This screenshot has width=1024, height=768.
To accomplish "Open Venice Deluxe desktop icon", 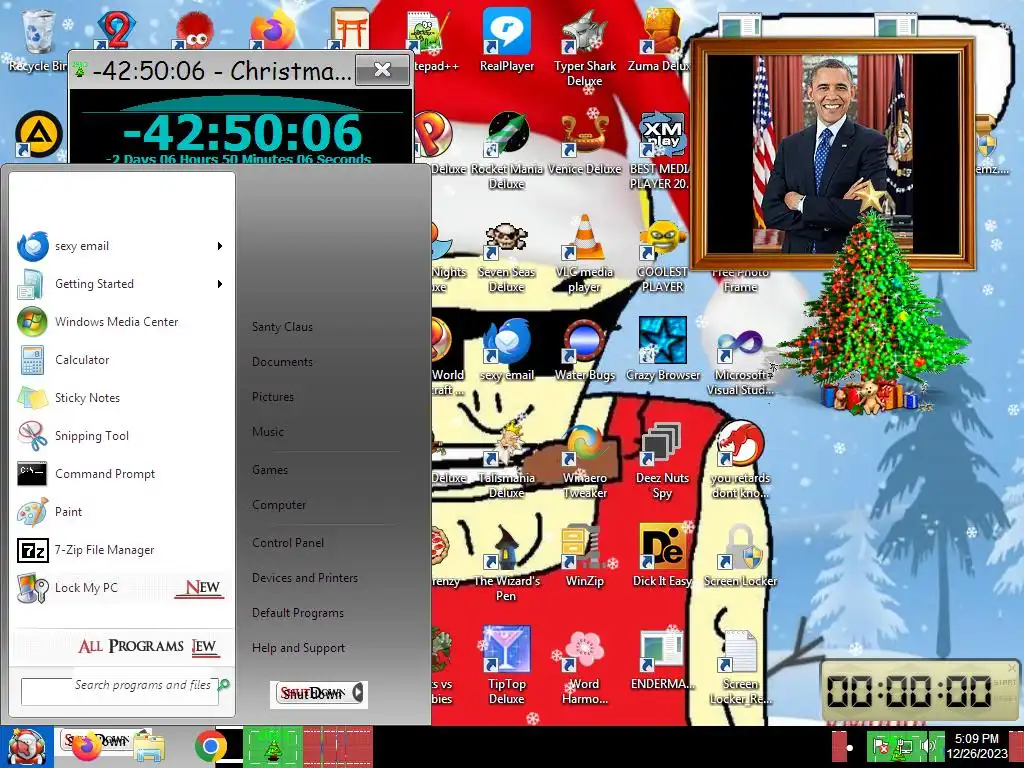I will [584, 144].
